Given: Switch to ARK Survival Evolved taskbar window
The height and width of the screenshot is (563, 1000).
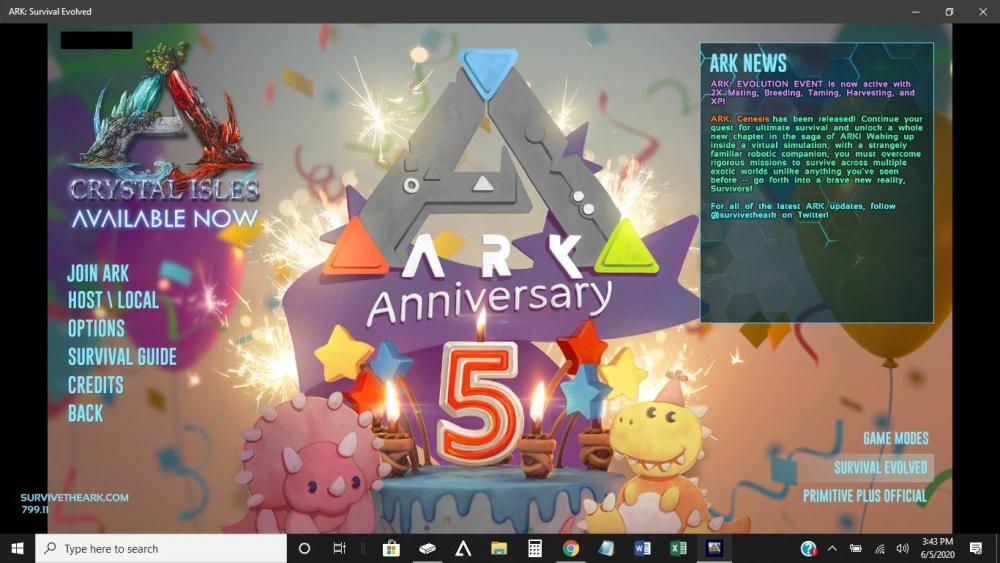Looking at the screenshot, I should (x=714, y=548).
